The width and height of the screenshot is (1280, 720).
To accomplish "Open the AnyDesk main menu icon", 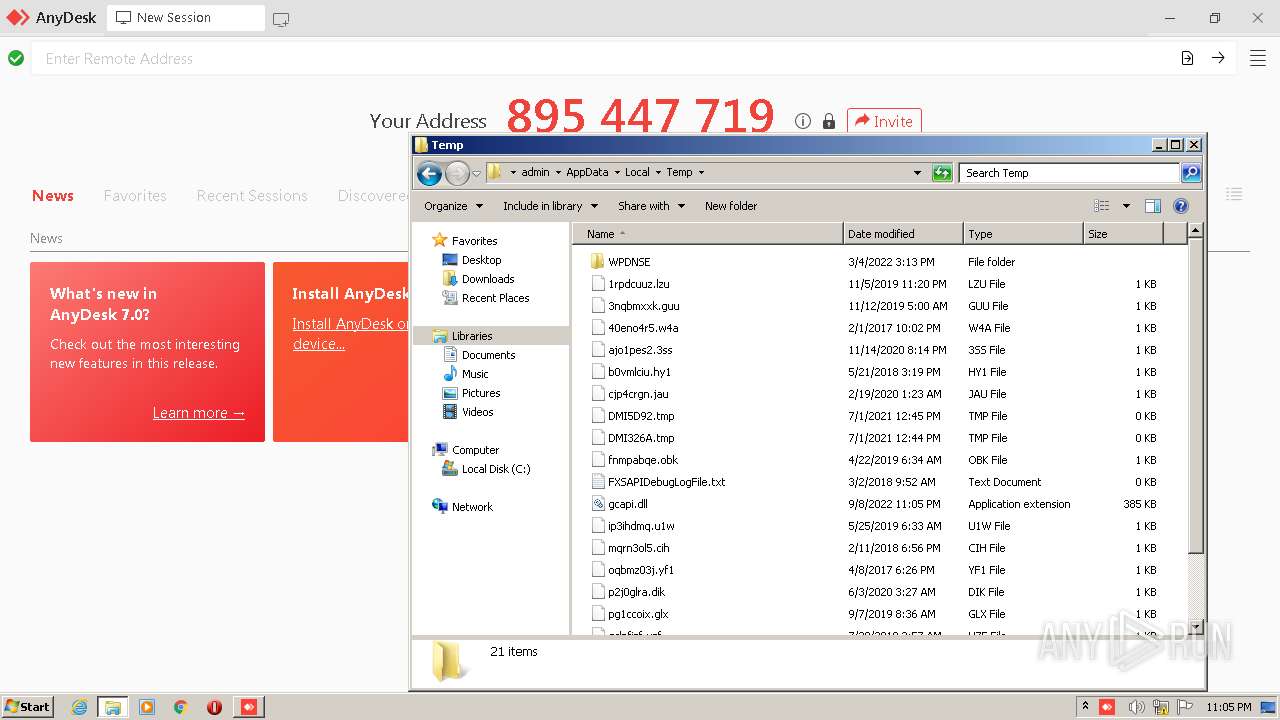I will [x=1258, y=58].
